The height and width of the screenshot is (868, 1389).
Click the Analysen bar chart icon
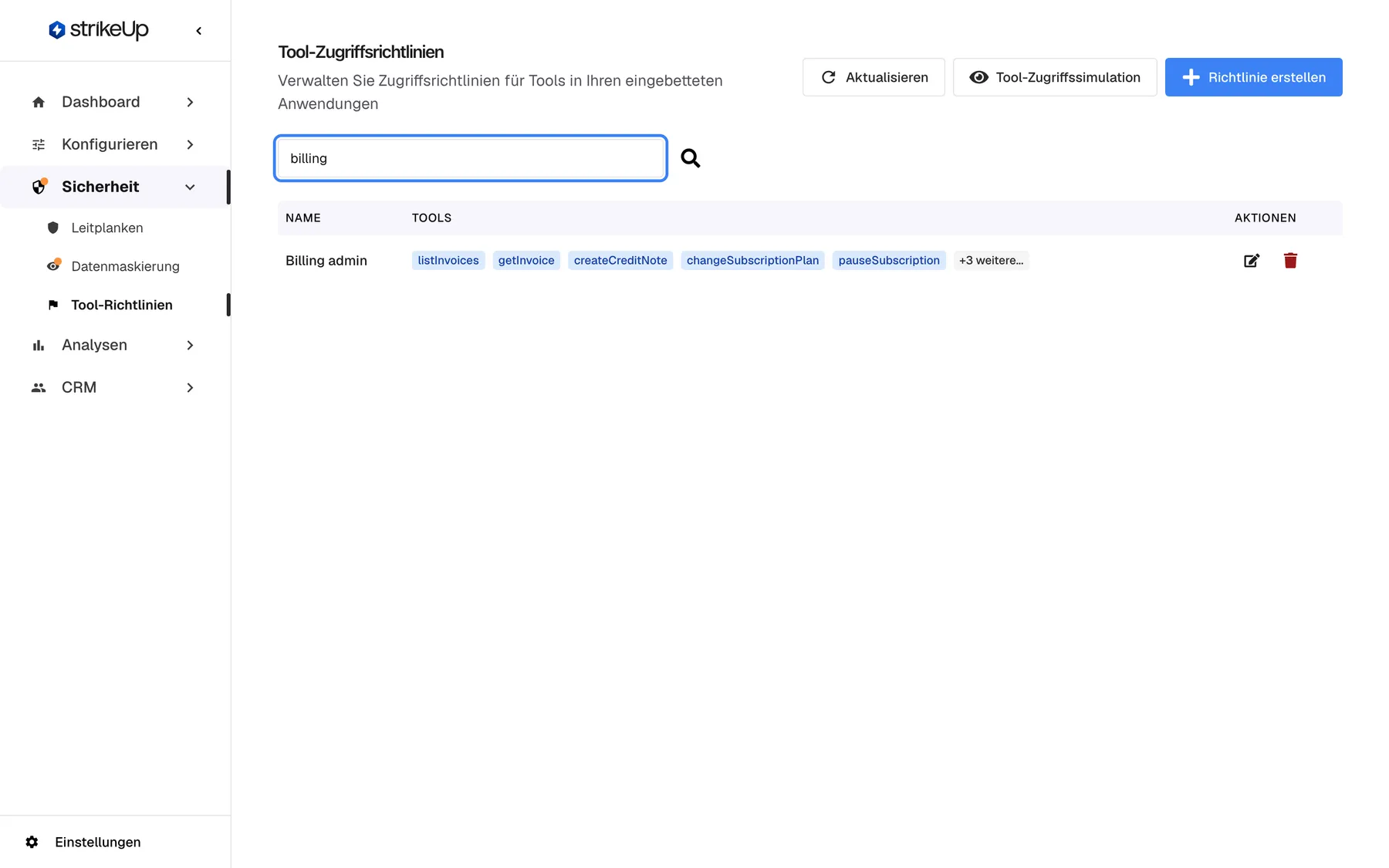(39, 345)
